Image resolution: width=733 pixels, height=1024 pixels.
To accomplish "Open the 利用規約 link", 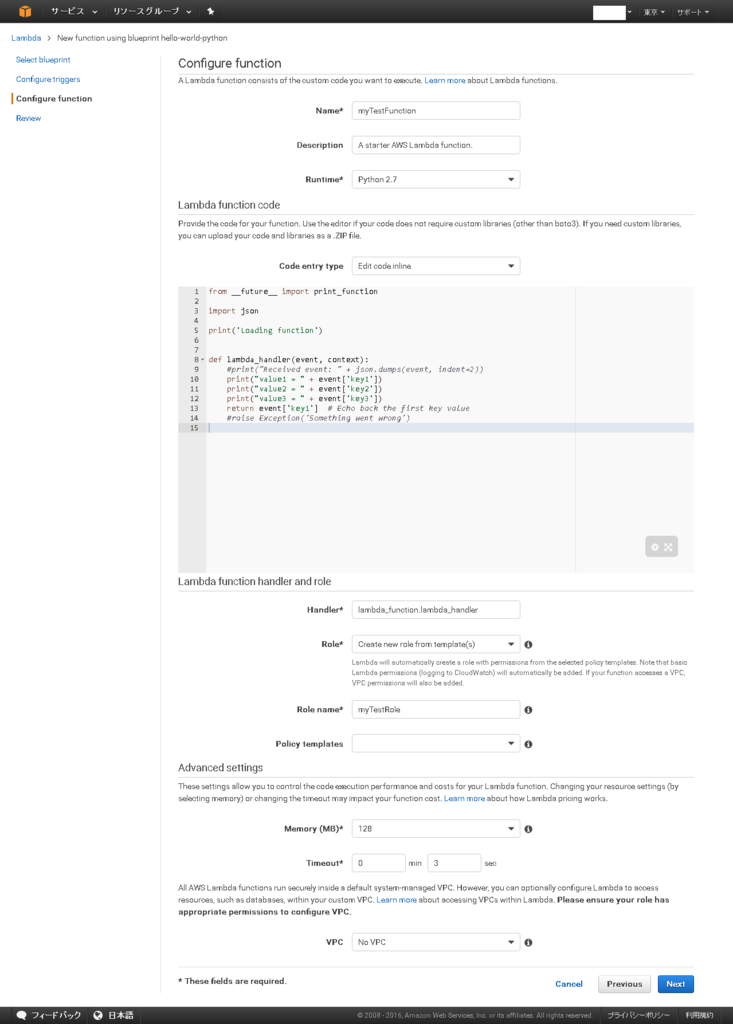I will [699, 1016].
